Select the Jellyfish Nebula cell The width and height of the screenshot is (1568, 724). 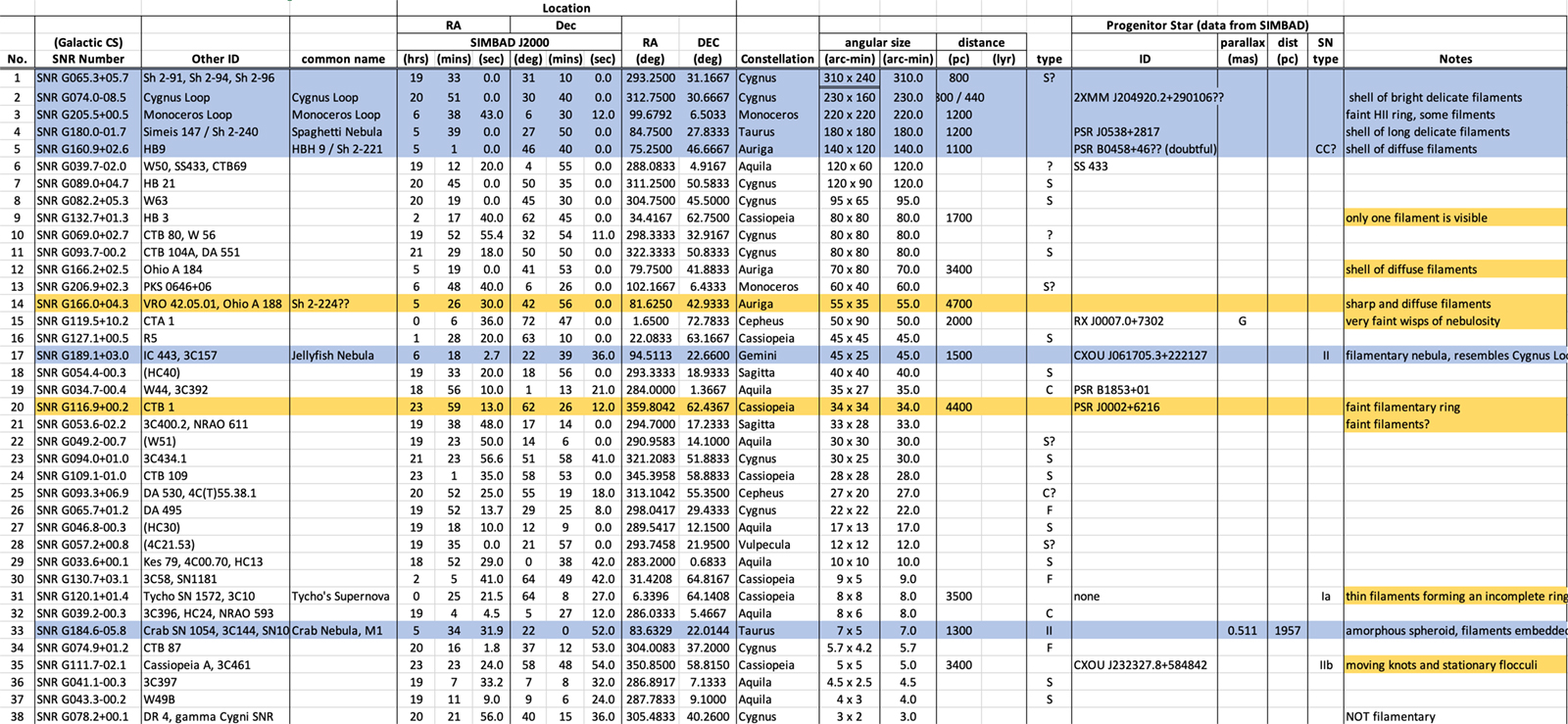pos(343,355)
